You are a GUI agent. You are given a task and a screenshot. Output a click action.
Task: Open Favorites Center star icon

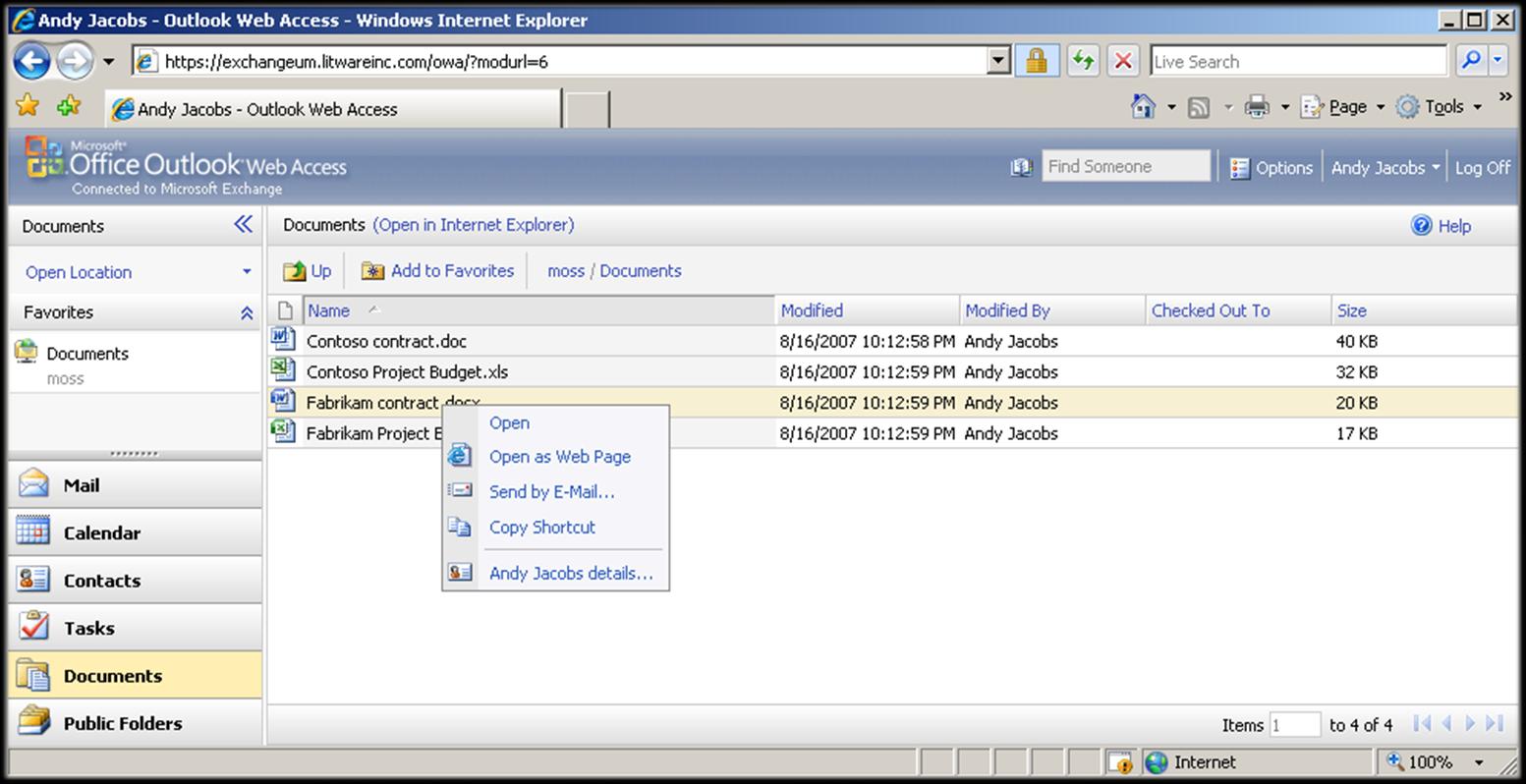tap(28, 106)
